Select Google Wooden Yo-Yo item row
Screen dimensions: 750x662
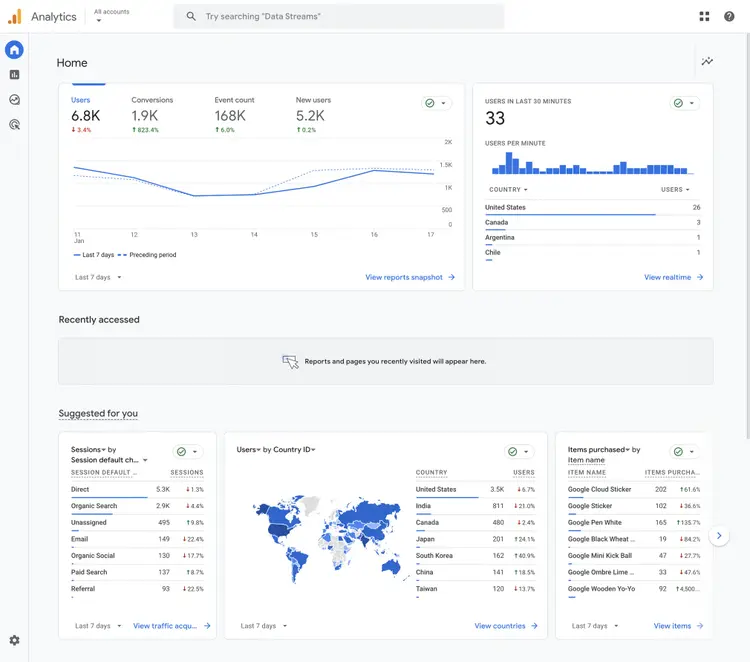(x=634, y=590)
